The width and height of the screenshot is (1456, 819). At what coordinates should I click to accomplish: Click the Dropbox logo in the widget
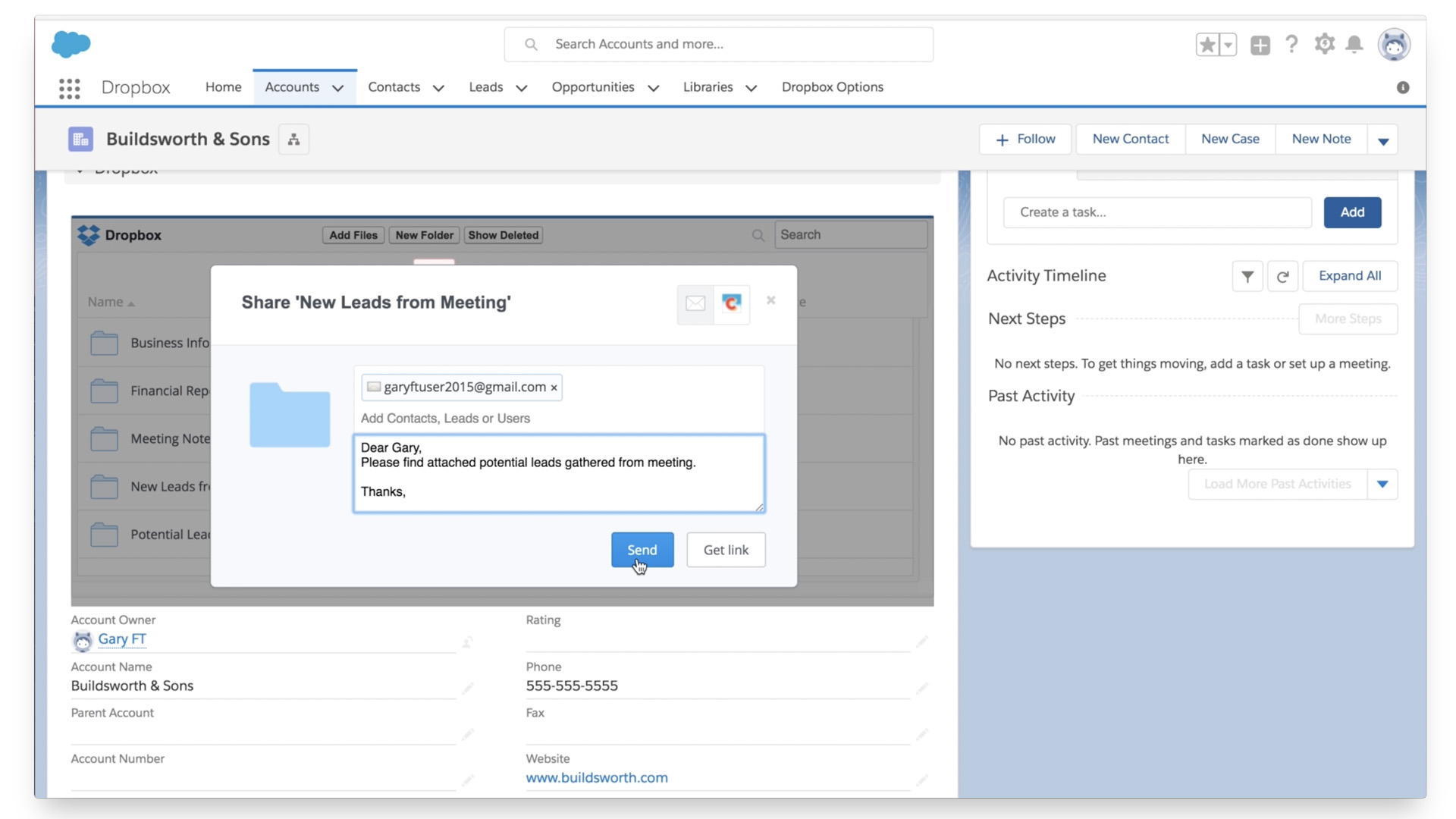tap(89, 235)
